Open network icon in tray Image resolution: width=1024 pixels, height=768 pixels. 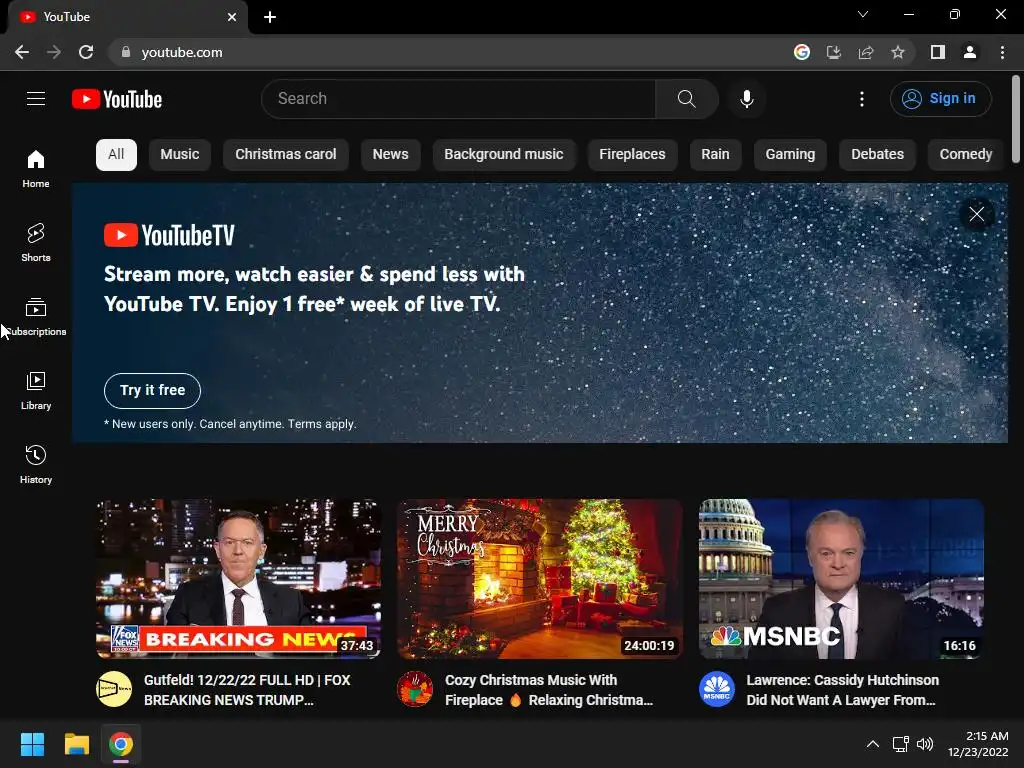[901, 744]
